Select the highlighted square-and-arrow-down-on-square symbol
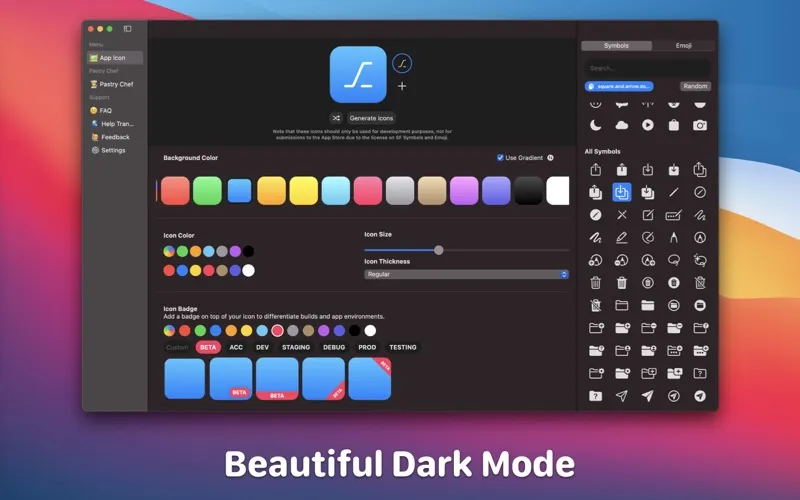 pyautogui.click(x=621, y=192)
